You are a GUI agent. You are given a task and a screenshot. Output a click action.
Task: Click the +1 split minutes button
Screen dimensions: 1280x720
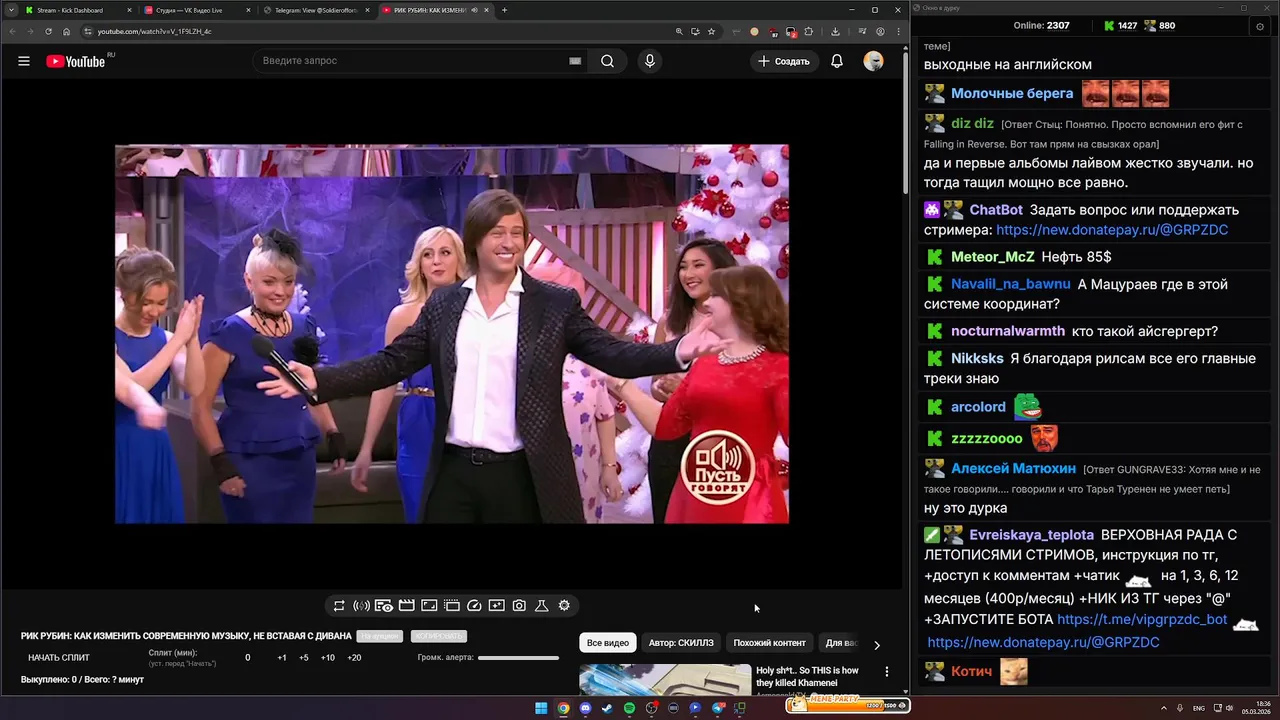pyautogui.click(x=282, y=658)
